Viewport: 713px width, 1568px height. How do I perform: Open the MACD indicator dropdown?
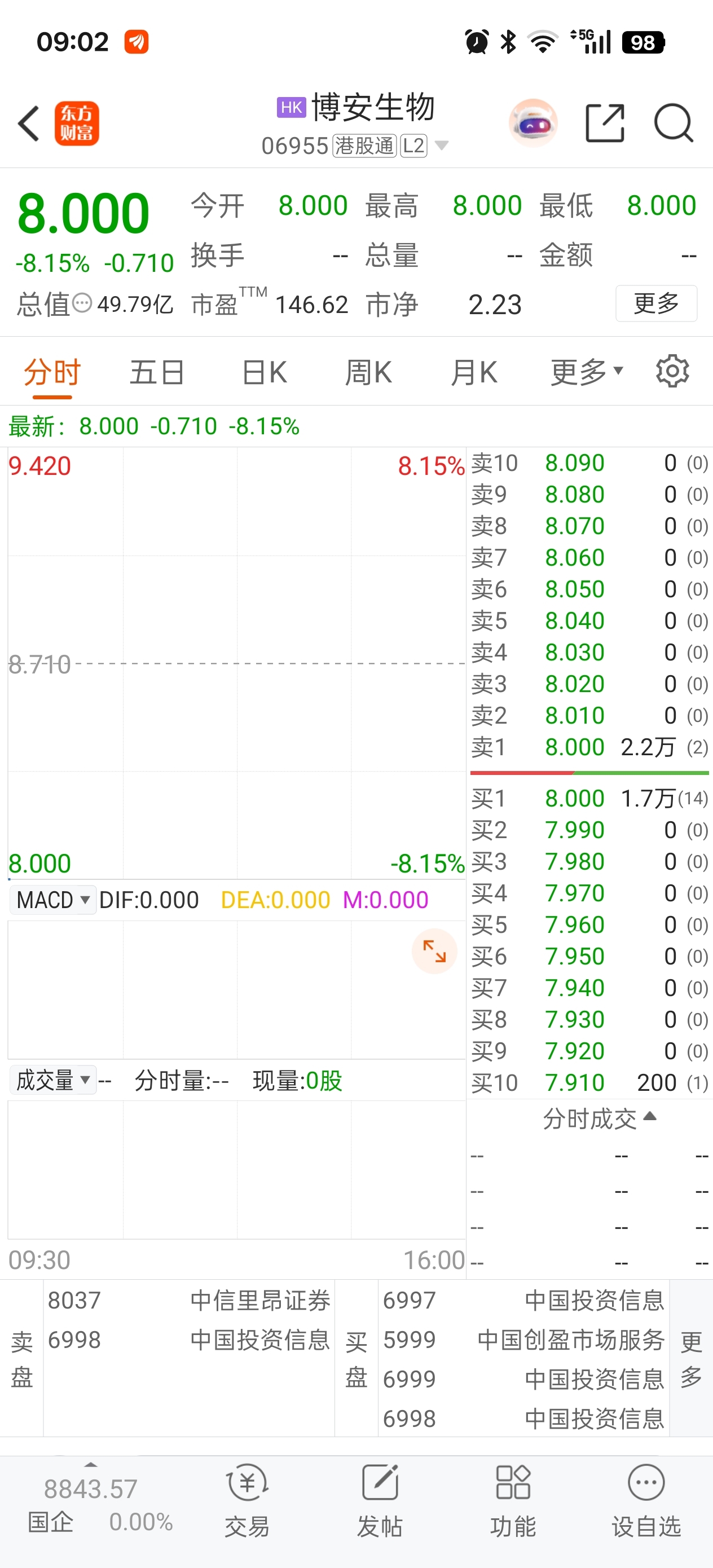pos(53,900)
